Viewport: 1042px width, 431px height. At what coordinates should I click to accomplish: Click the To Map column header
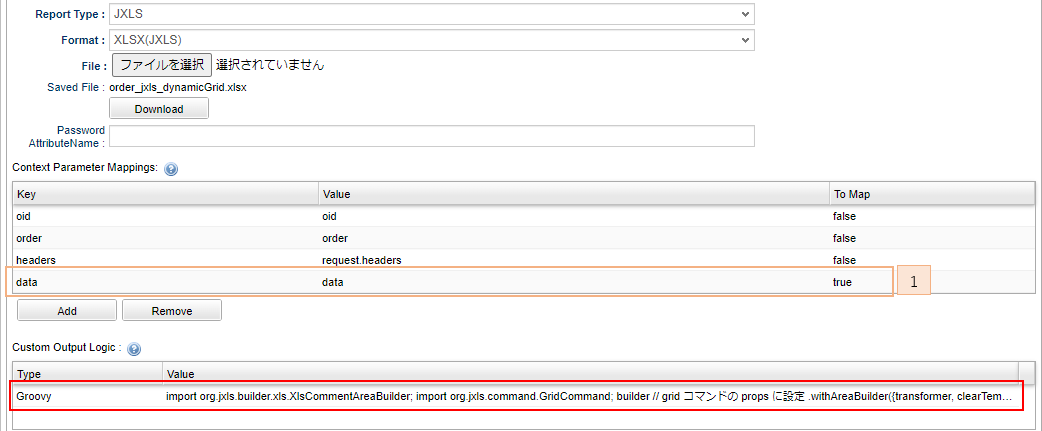(x=932, y=194)
